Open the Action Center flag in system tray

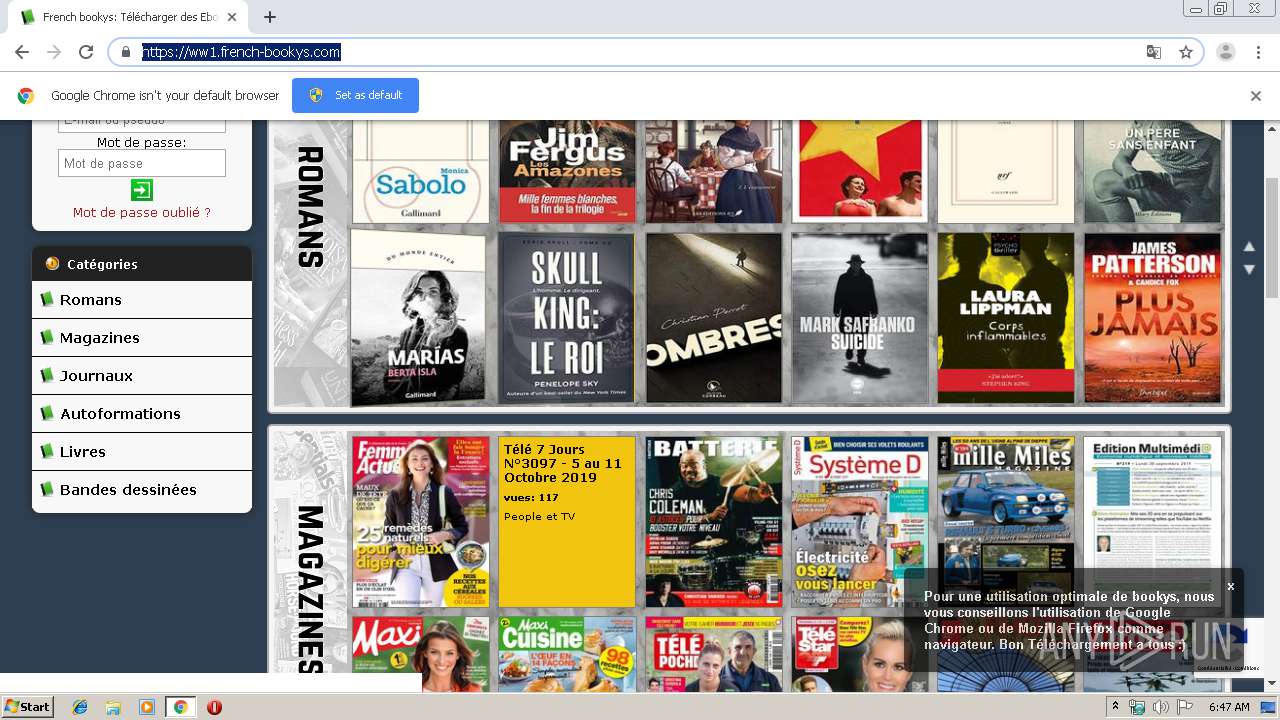pos(1184,707)
